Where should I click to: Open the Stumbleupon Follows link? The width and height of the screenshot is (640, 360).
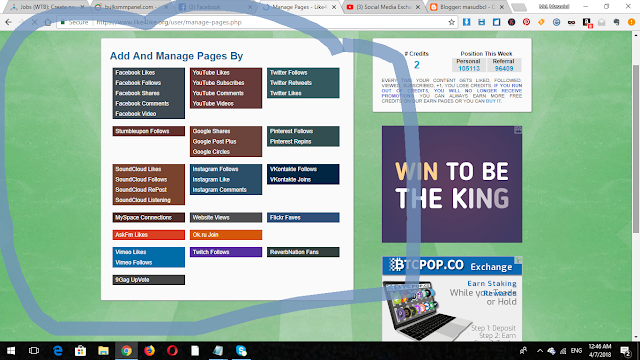(142, 131)
